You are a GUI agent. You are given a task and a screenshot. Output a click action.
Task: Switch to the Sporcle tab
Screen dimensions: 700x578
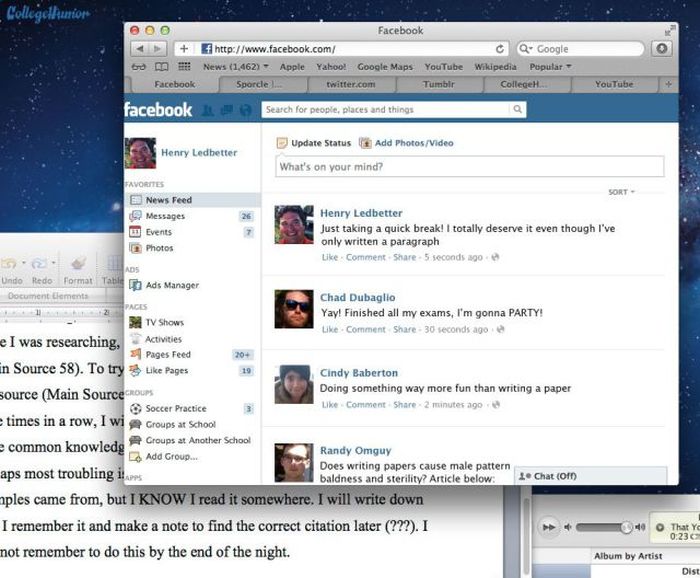tap(262, 84)
